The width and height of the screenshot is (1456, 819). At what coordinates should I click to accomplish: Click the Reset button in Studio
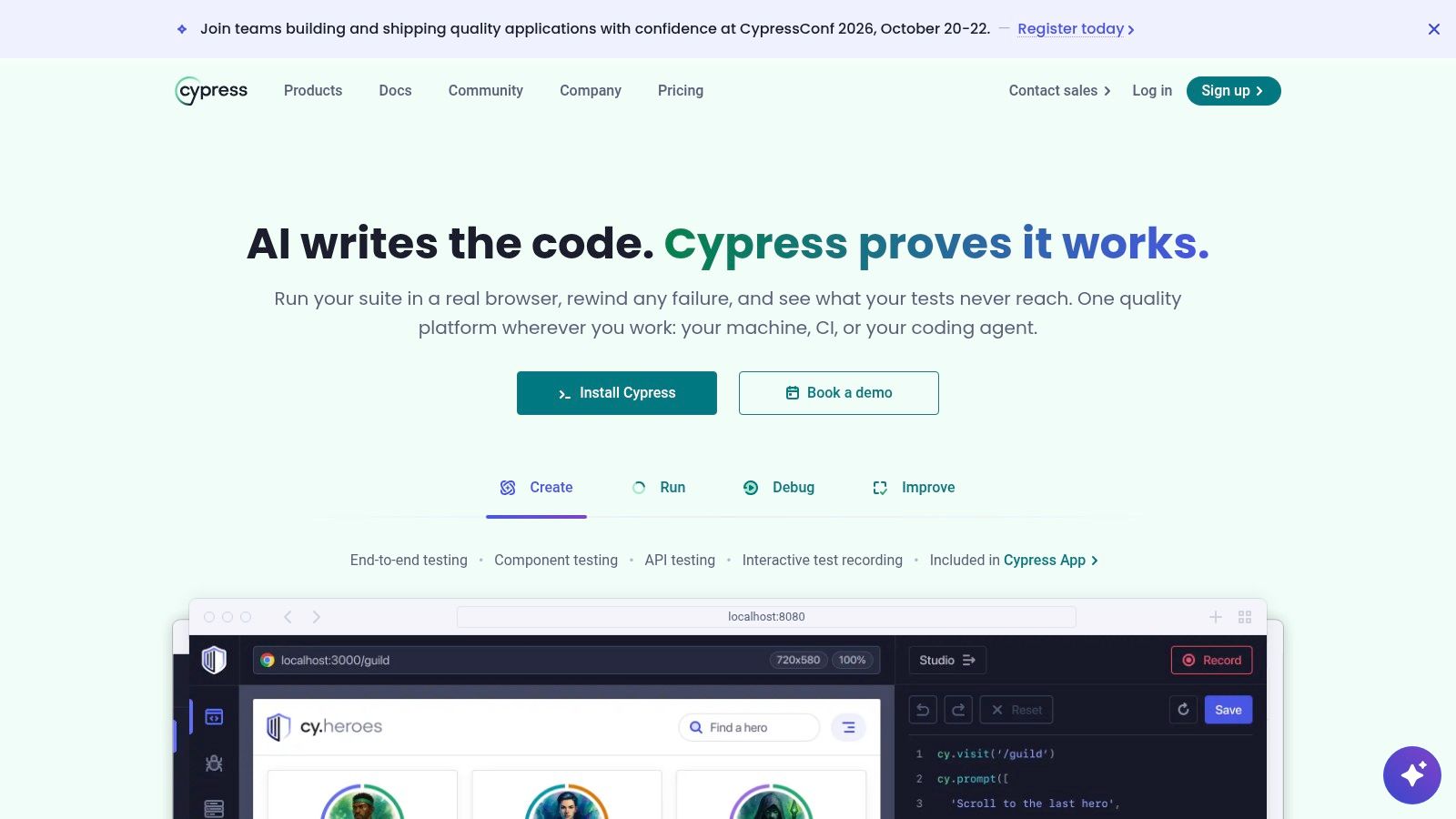click(1016, 710)
